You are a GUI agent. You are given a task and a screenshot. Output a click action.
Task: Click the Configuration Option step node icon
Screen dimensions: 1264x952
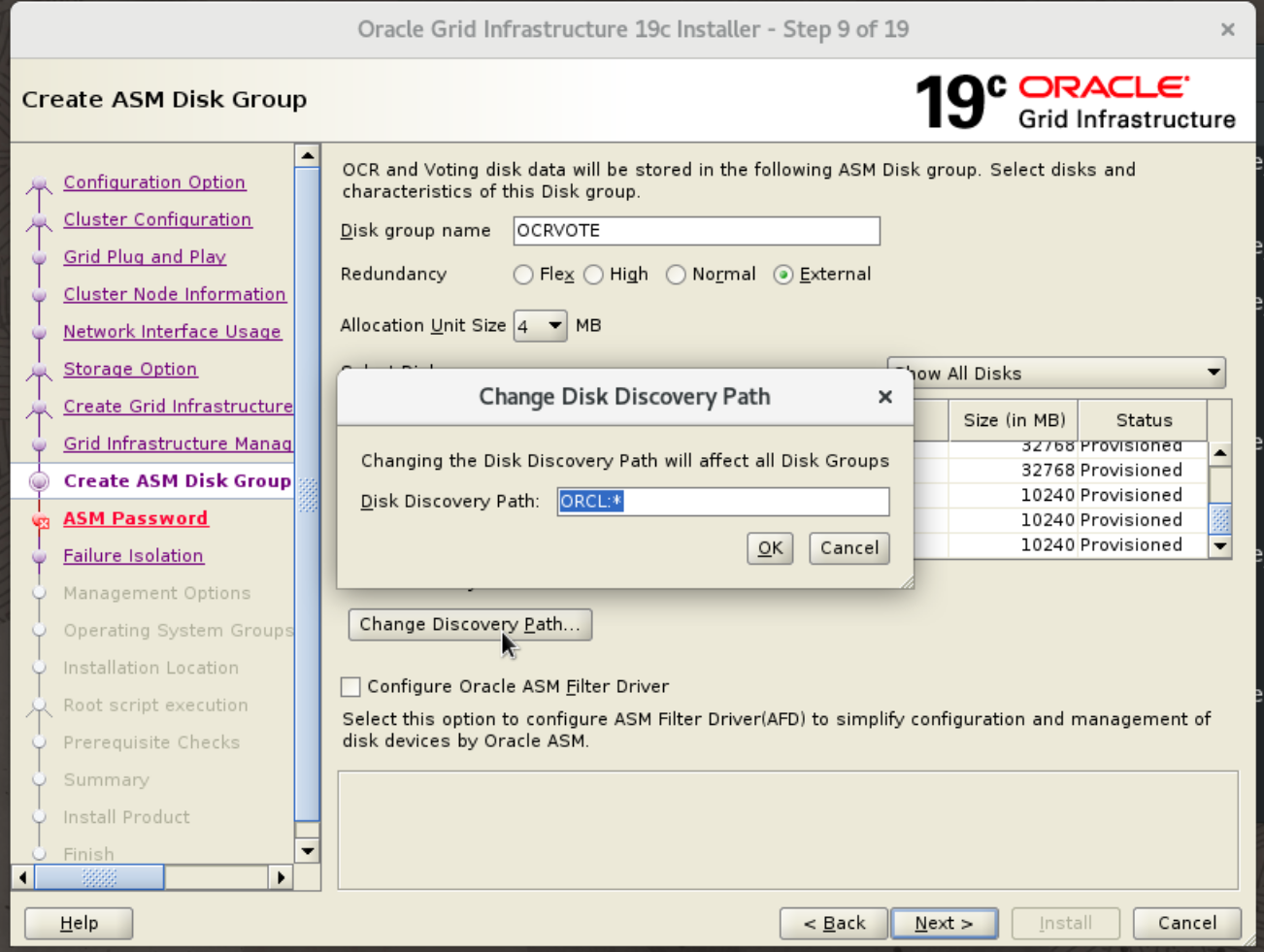pos(39,183)
